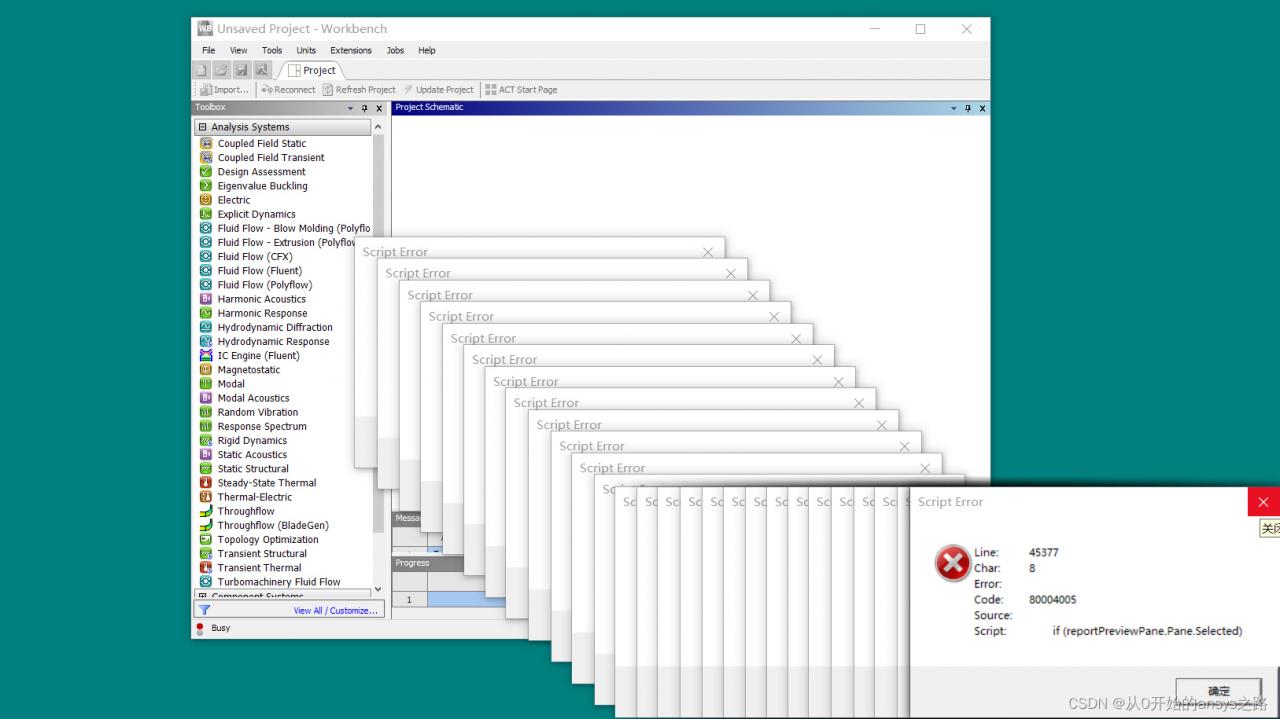
Task: Click the red error icon in Script Error dialog
Action: [952, 563]
